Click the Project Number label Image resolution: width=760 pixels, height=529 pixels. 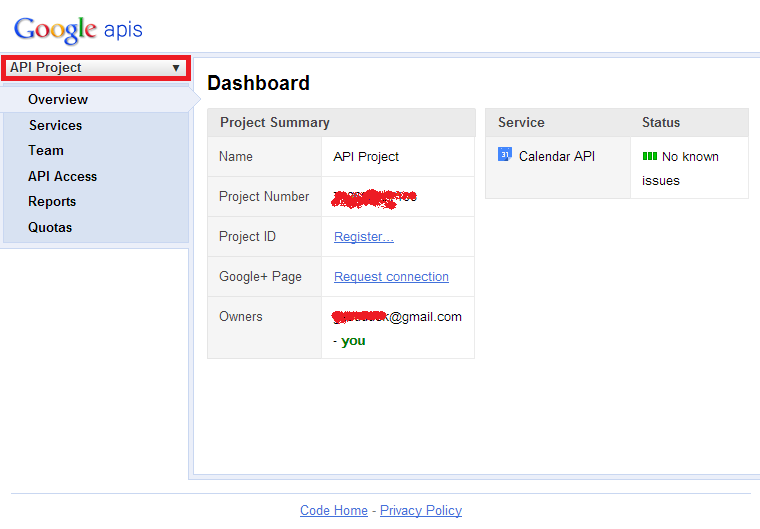264,196
